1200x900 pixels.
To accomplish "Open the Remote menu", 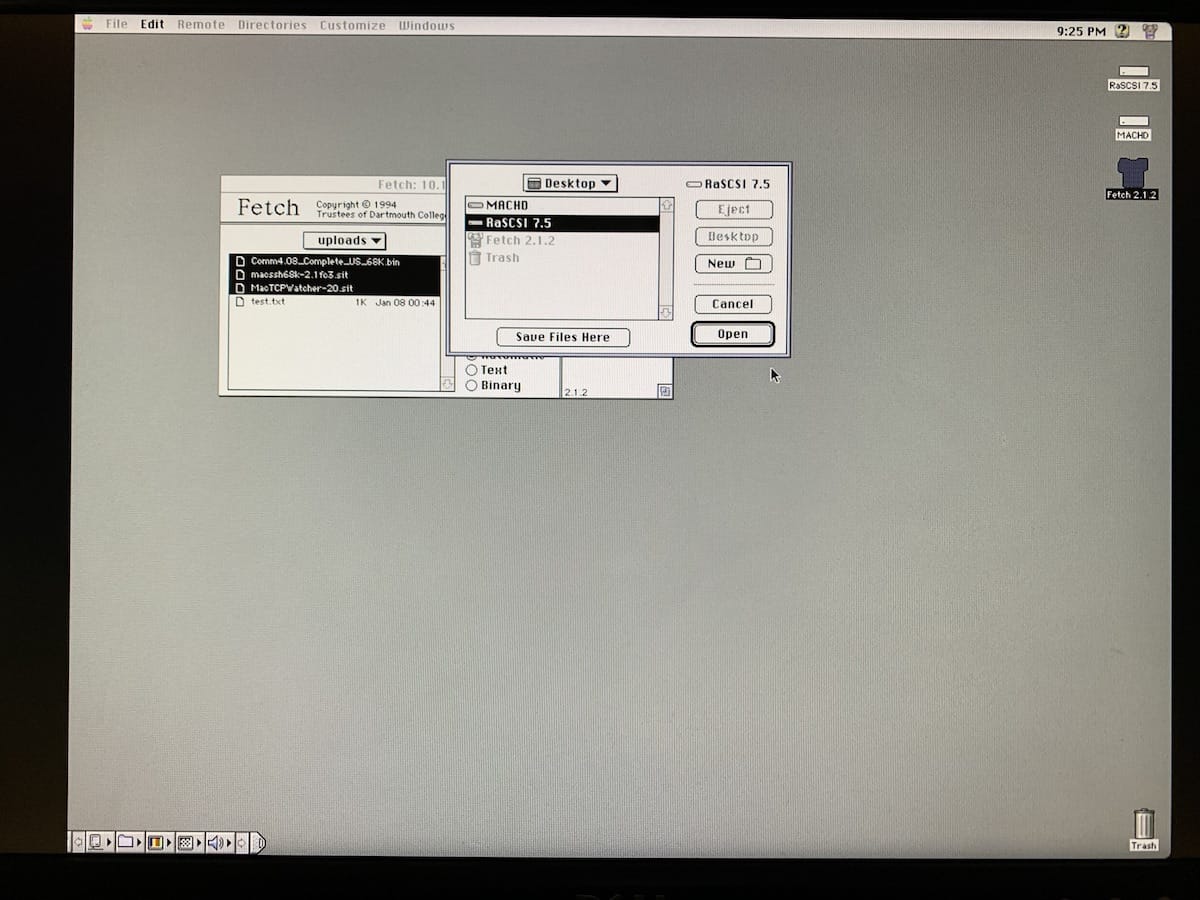I will tap(201, 25).
